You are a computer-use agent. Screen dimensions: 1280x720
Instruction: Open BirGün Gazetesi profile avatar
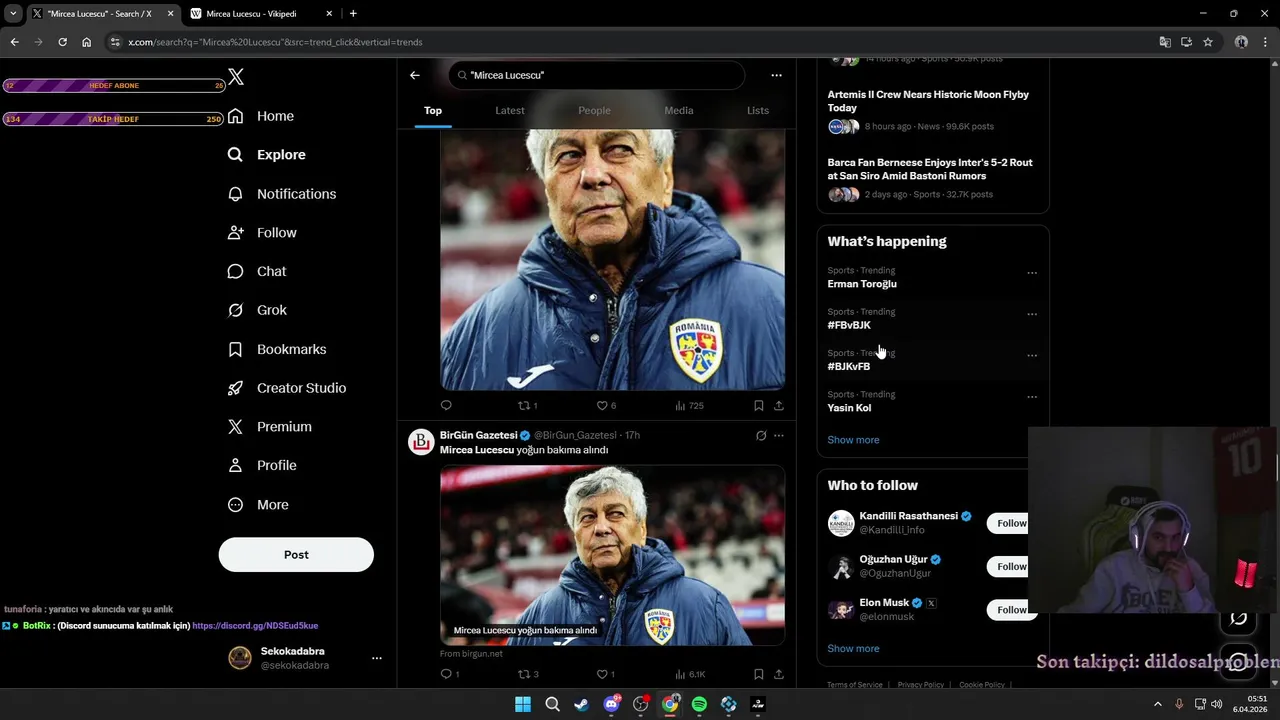pos(421,442)
